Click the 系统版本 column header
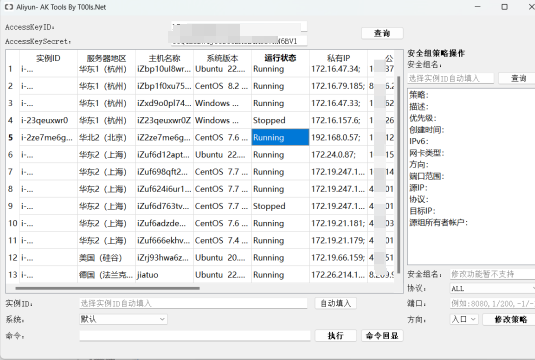This screenshot has height=360, width=535. [x=222, y=58]
